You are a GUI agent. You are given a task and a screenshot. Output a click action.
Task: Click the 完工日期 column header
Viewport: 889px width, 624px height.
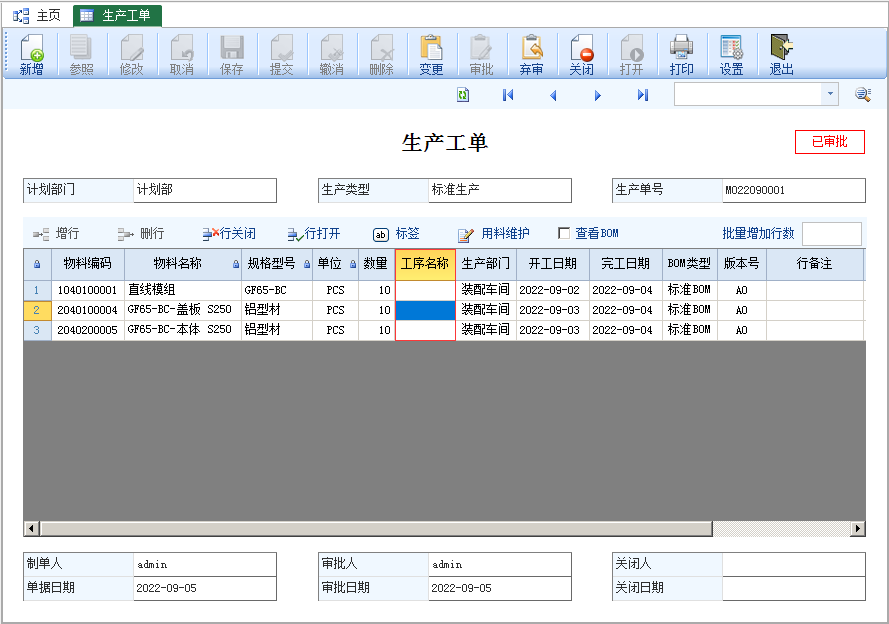(x=625, y=264)
